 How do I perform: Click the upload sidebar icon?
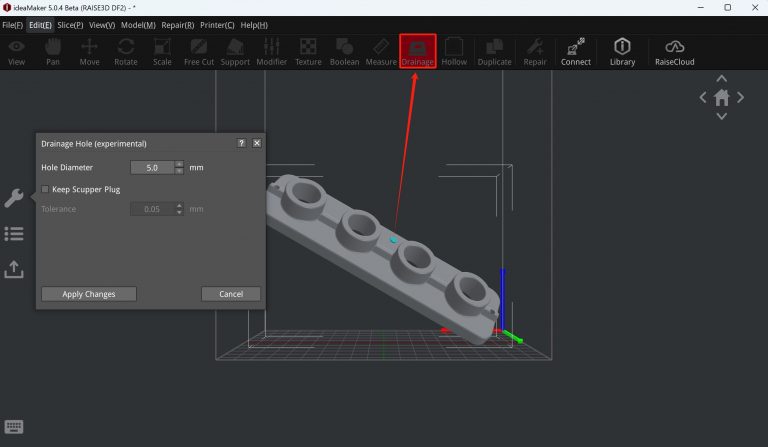tap(14, 269)
